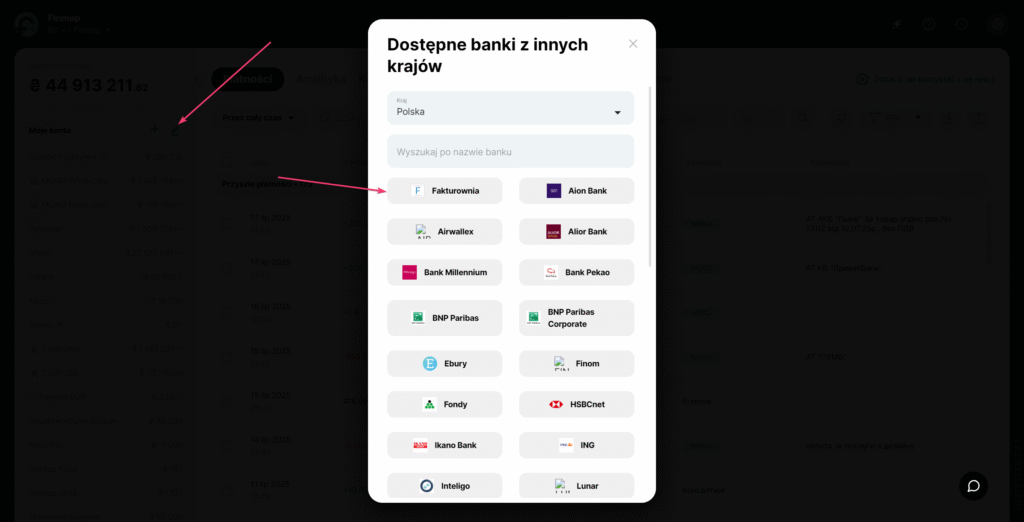Tick the select-all checkbox in payments header
1024x522 pixels.
227,162
